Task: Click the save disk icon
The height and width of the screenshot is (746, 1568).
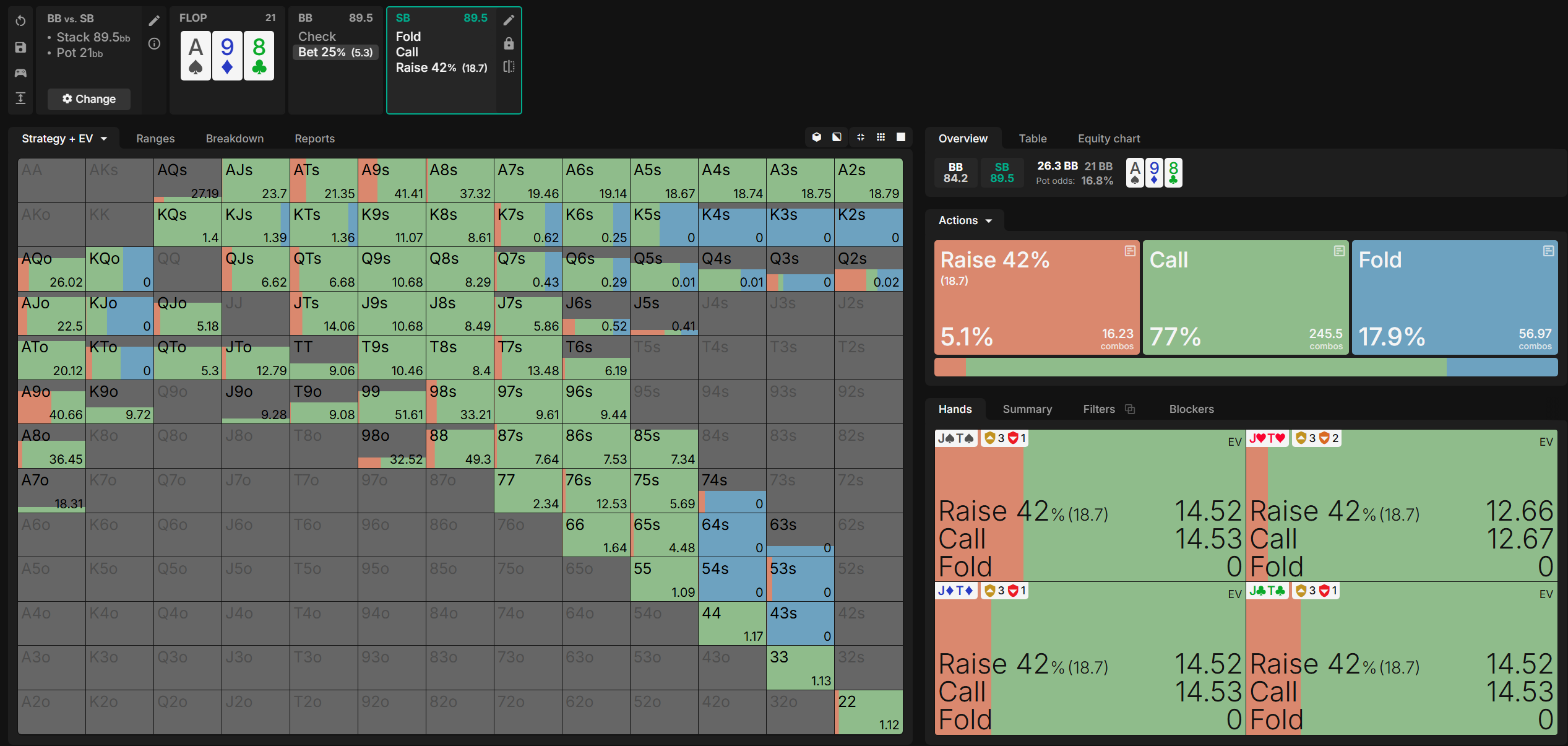Action: click(20, 47)
